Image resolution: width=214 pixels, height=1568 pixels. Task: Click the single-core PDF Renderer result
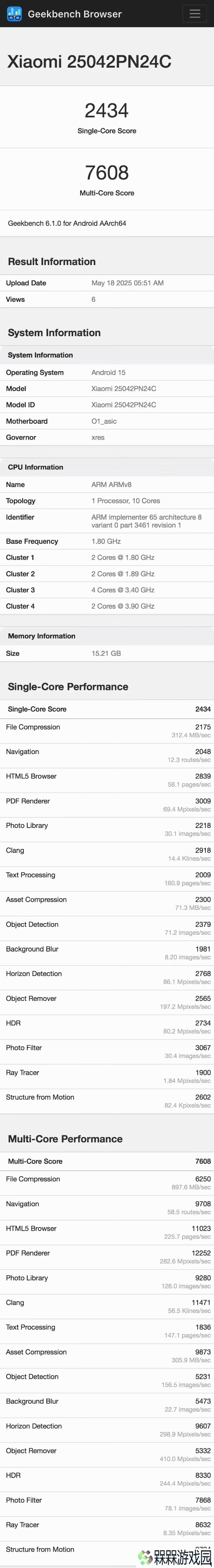[107, 805]
